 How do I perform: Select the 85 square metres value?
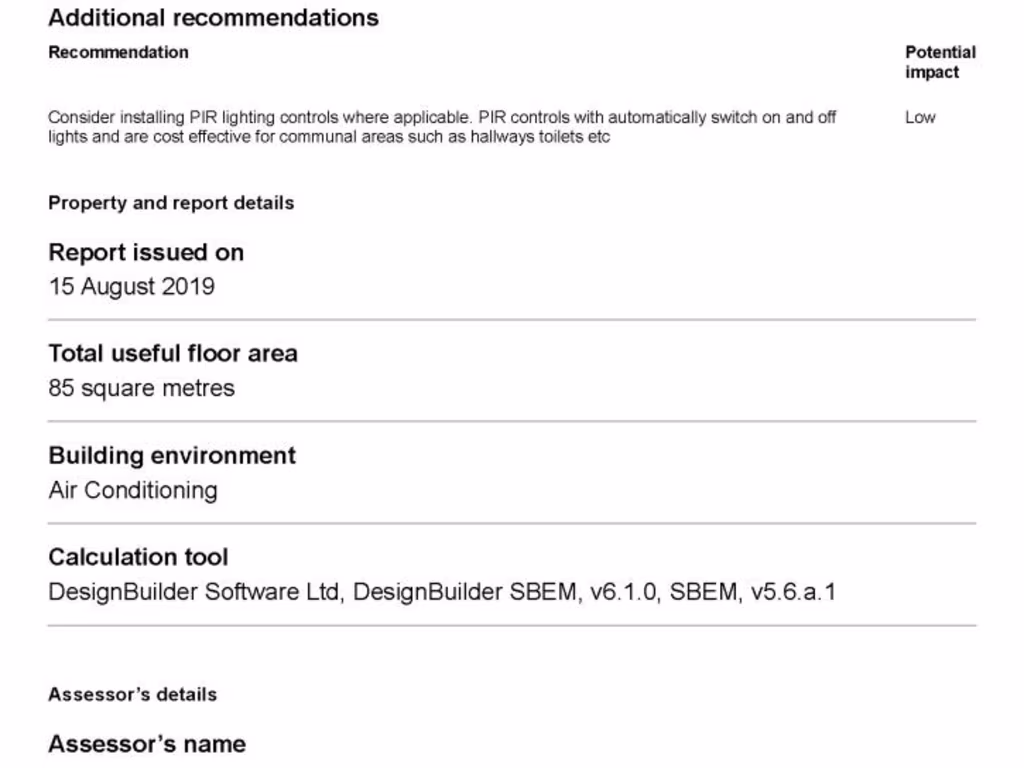click(141, 388)
